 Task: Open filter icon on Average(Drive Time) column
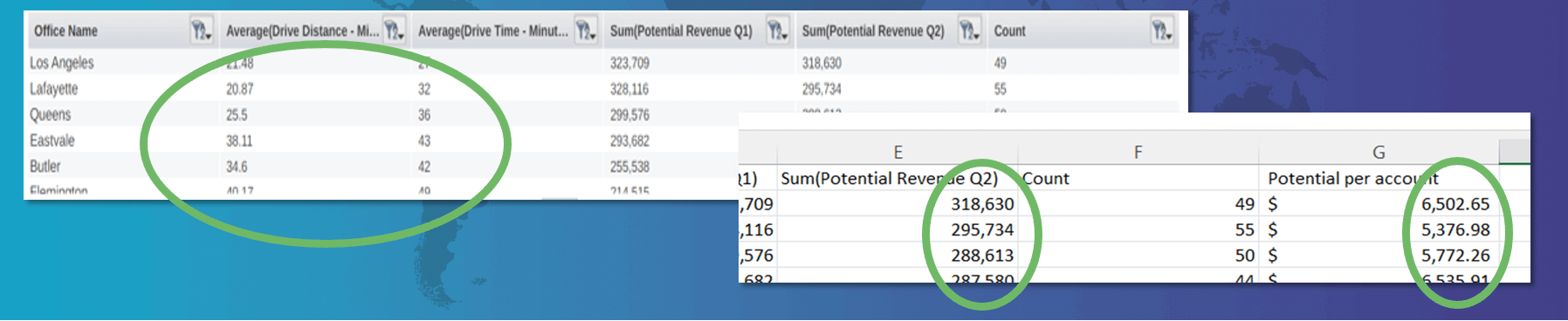[586, 31]
